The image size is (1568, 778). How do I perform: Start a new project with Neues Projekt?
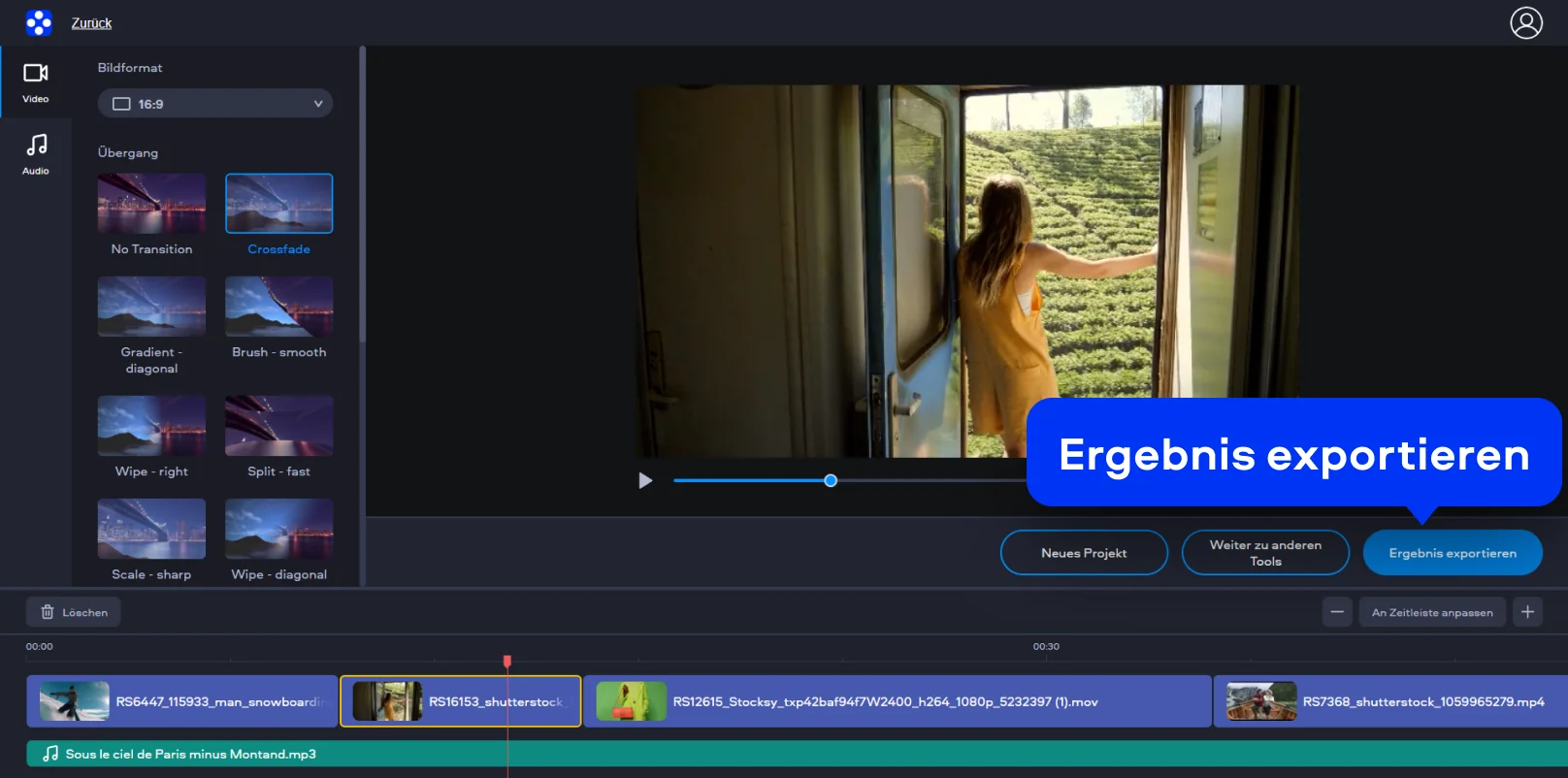(1083, 553)
